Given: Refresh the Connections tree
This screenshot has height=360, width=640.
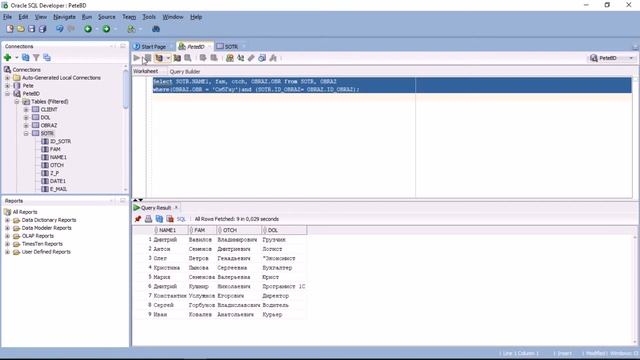Looking at the screenshot, I should point(25,58).
